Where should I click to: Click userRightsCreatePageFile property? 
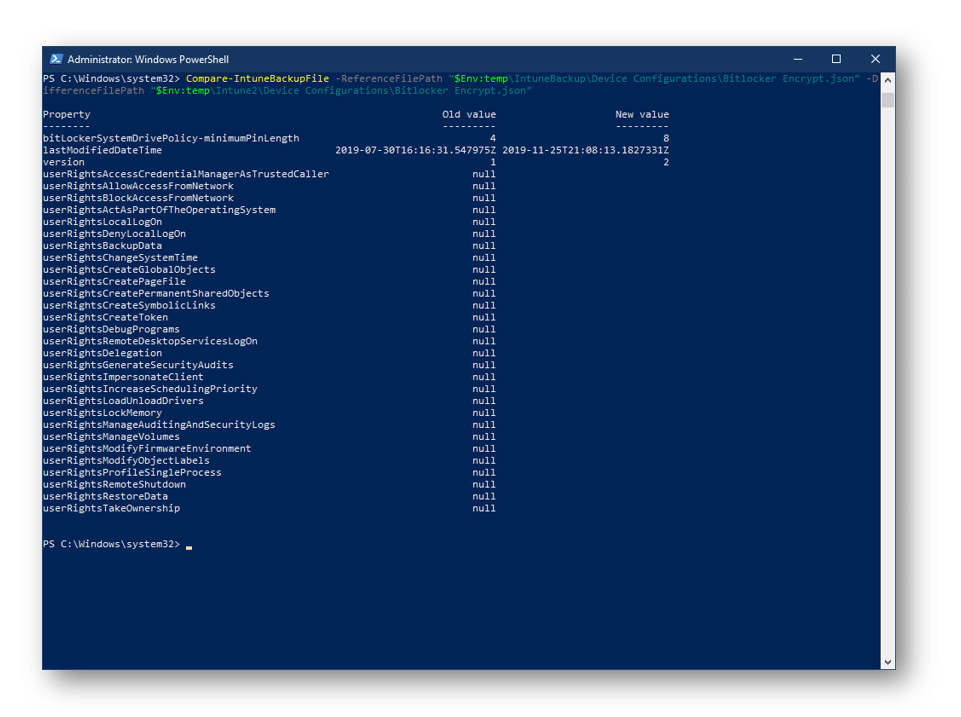click(114, 282)
